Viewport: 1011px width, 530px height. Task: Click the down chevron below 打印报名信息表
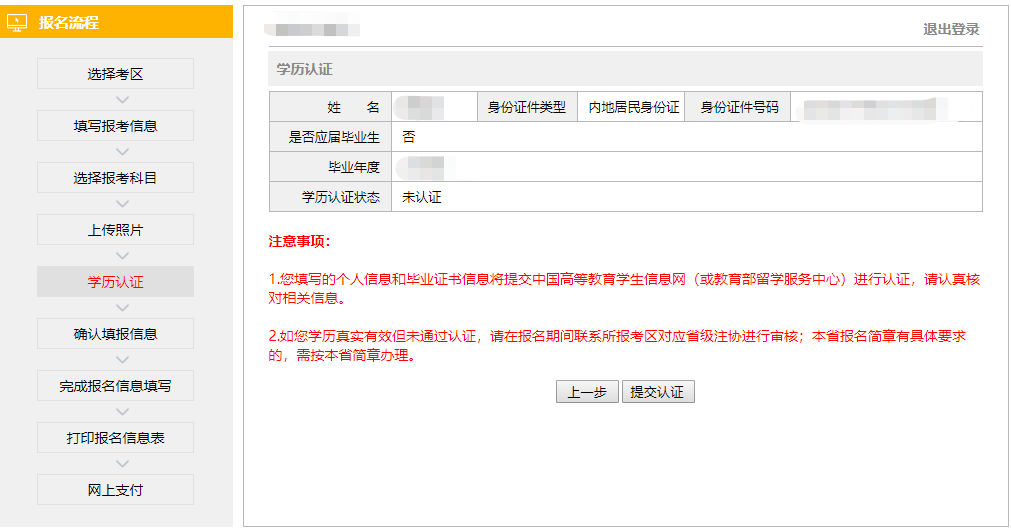click(x=123, y=464)
